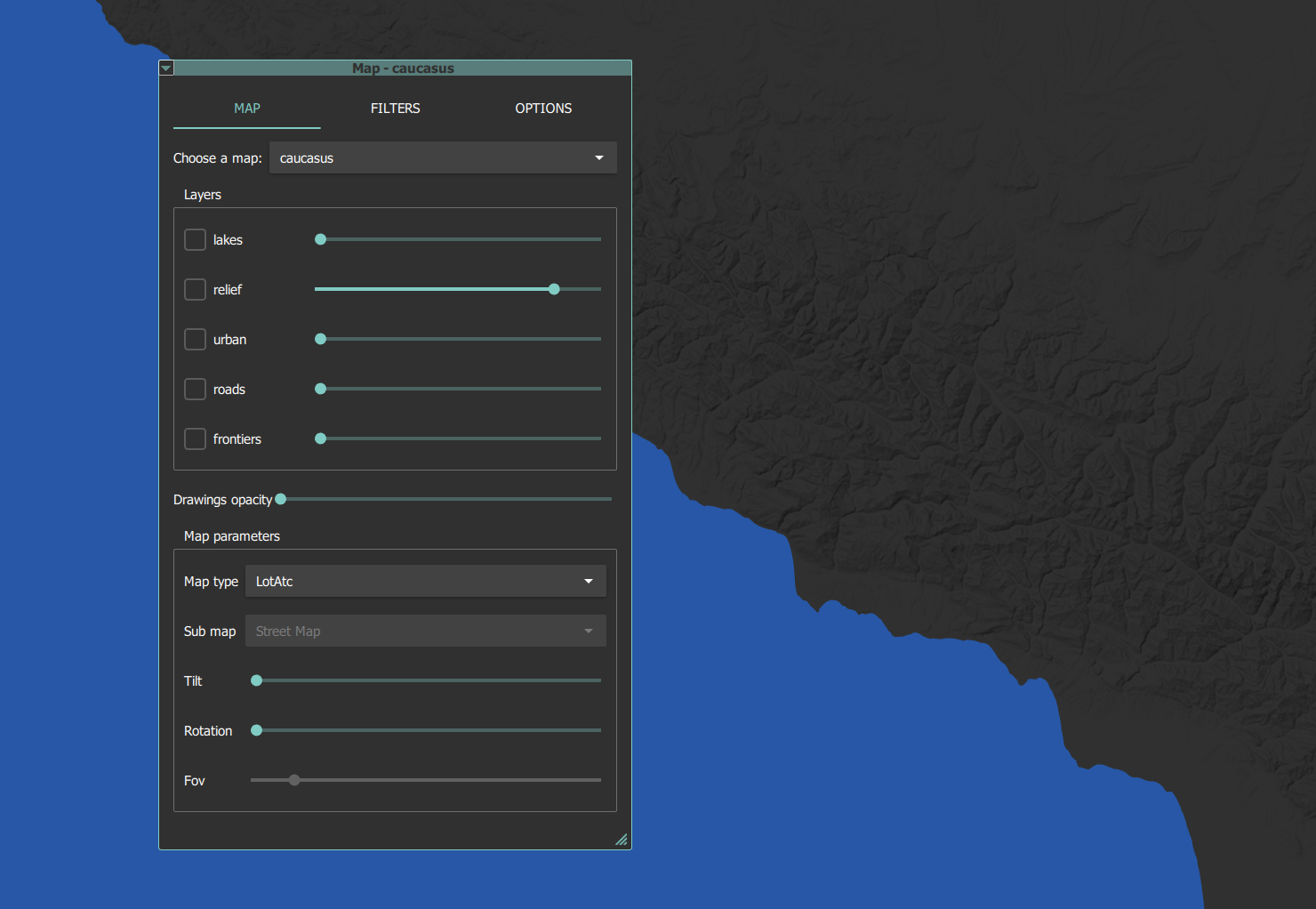Open the OPTIONS tab
This screenshot has height=909, width=1316.
(x=543, y=109)
